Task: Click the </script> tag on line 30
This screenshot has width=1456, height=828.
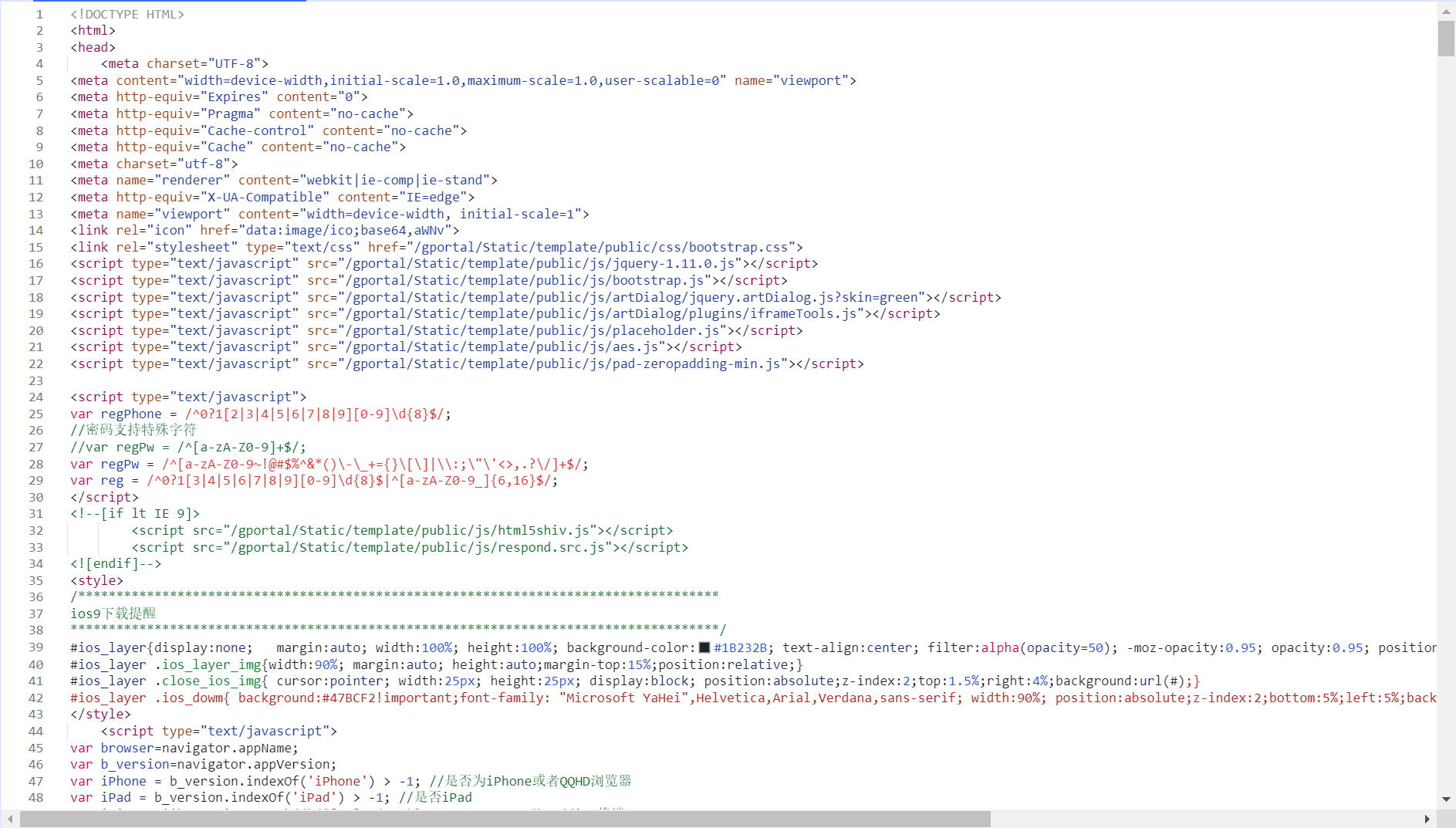Action: pos(104,497)
